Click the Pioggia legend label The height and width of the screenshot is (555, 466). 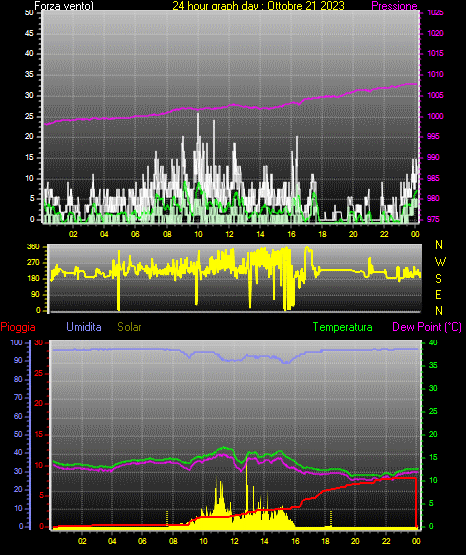(18, 327)
